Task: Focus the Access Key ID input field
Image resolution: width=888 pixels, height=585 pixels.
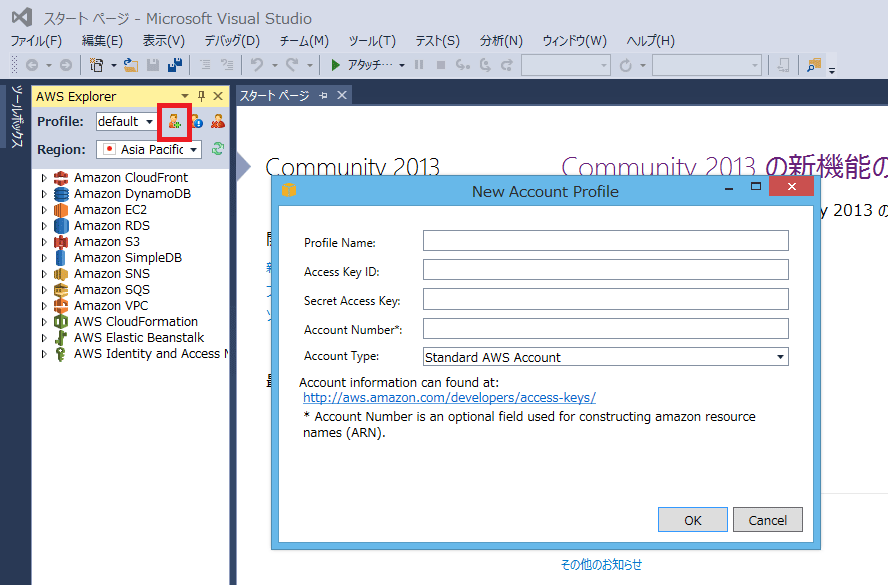Action: pyautogui.click(x=605, y=270)
